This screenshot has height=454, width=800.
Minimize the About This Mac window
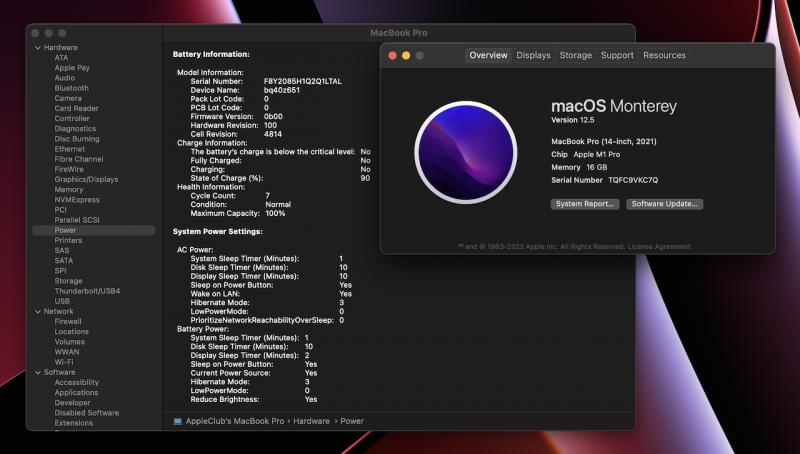click(406, 56)
